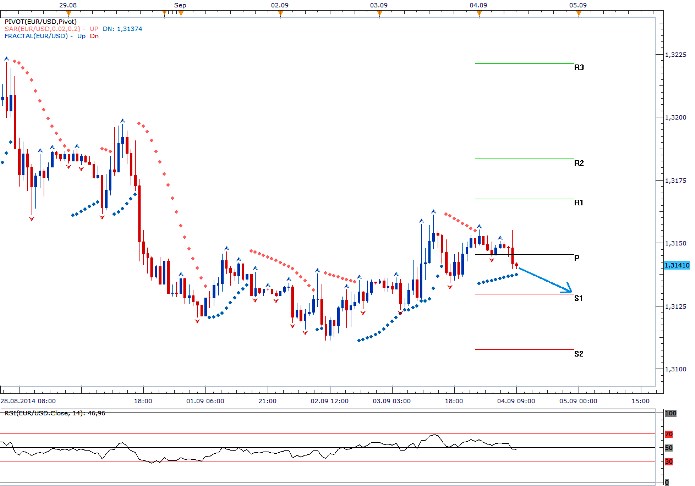The width and height of the screenshot is (695, 486).
Task: Click the 1,3100 price axis label
Action: click(x=675, y=369)
